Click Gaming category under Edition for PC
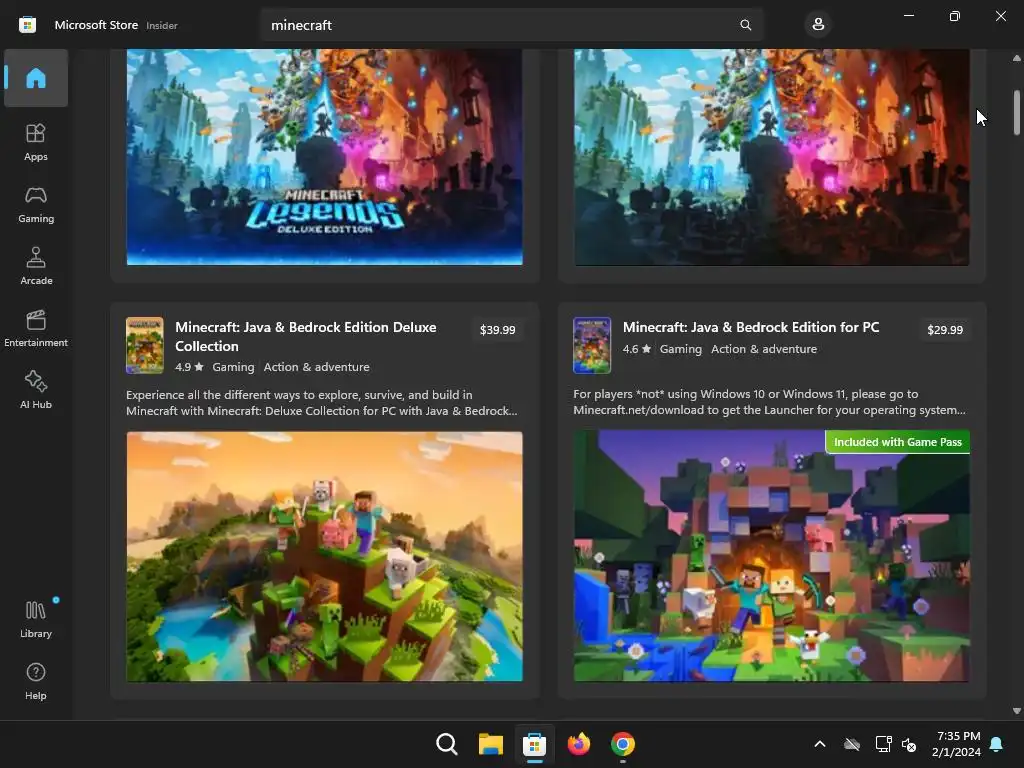 pyautogui.click(x=680, y=349)
